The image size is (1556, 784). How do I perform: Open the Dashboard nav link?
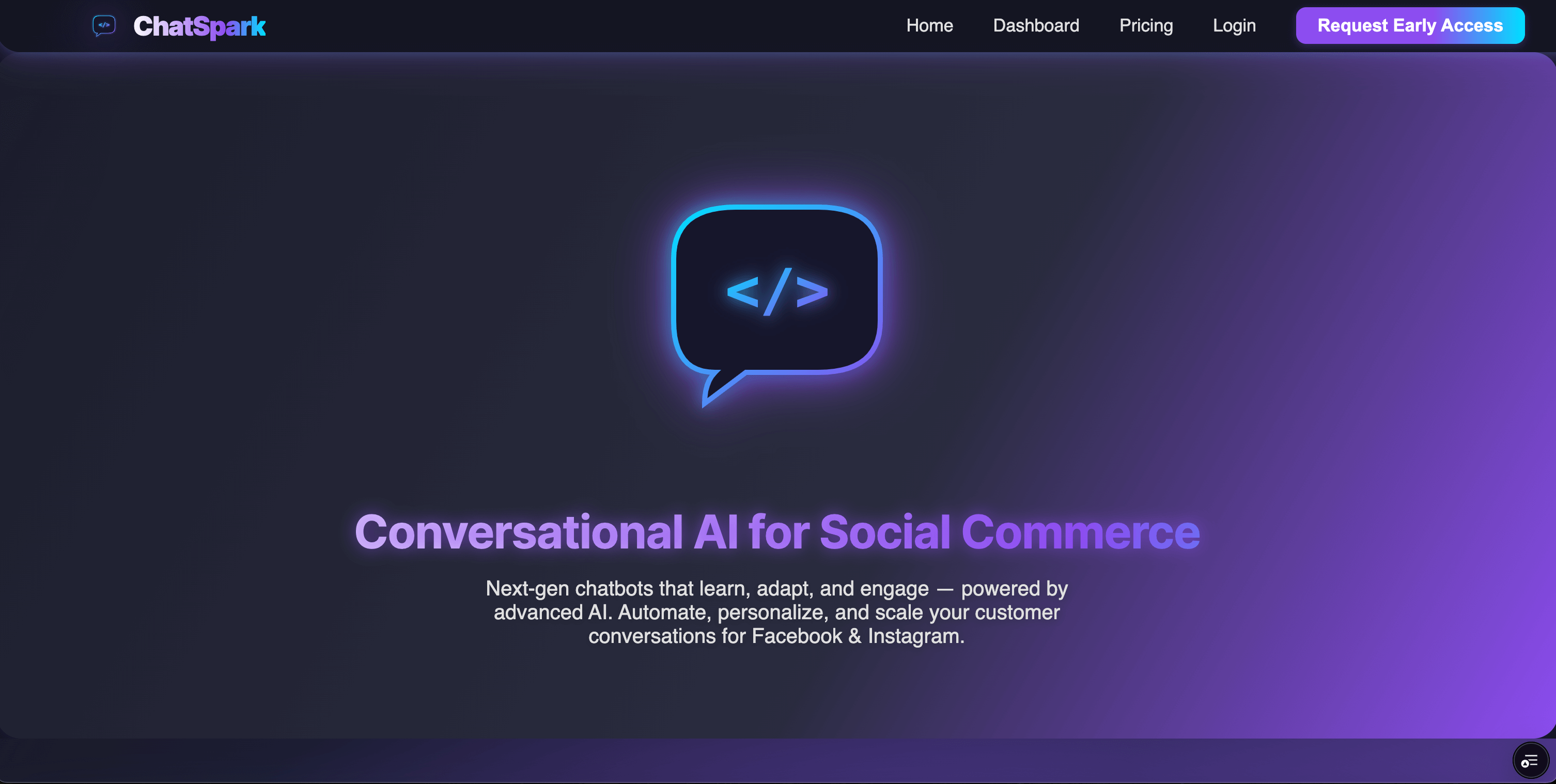(1036, 25)
